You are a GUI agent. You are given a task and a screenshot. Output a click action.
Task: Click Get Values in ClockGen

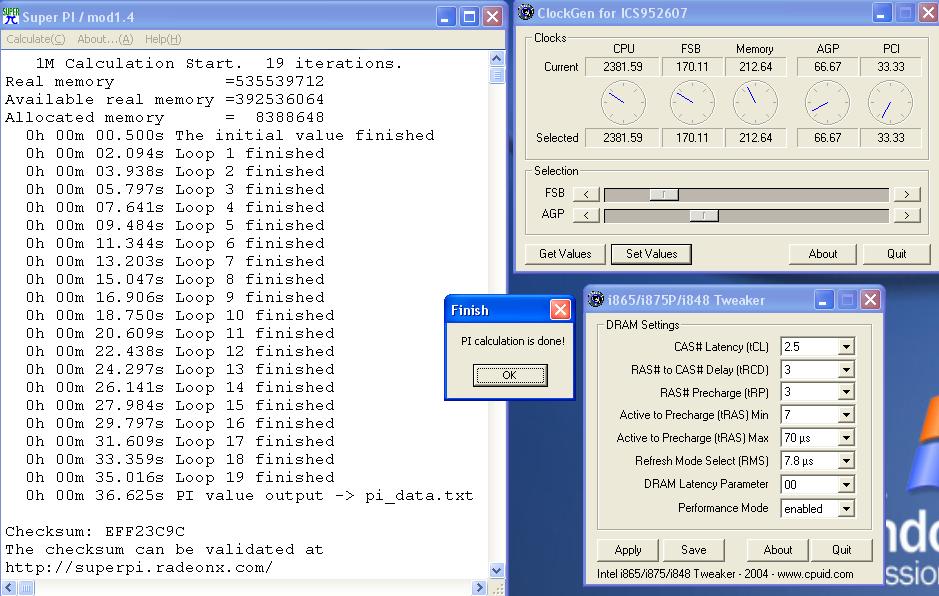pyautogui.click(x=565, y=254)
